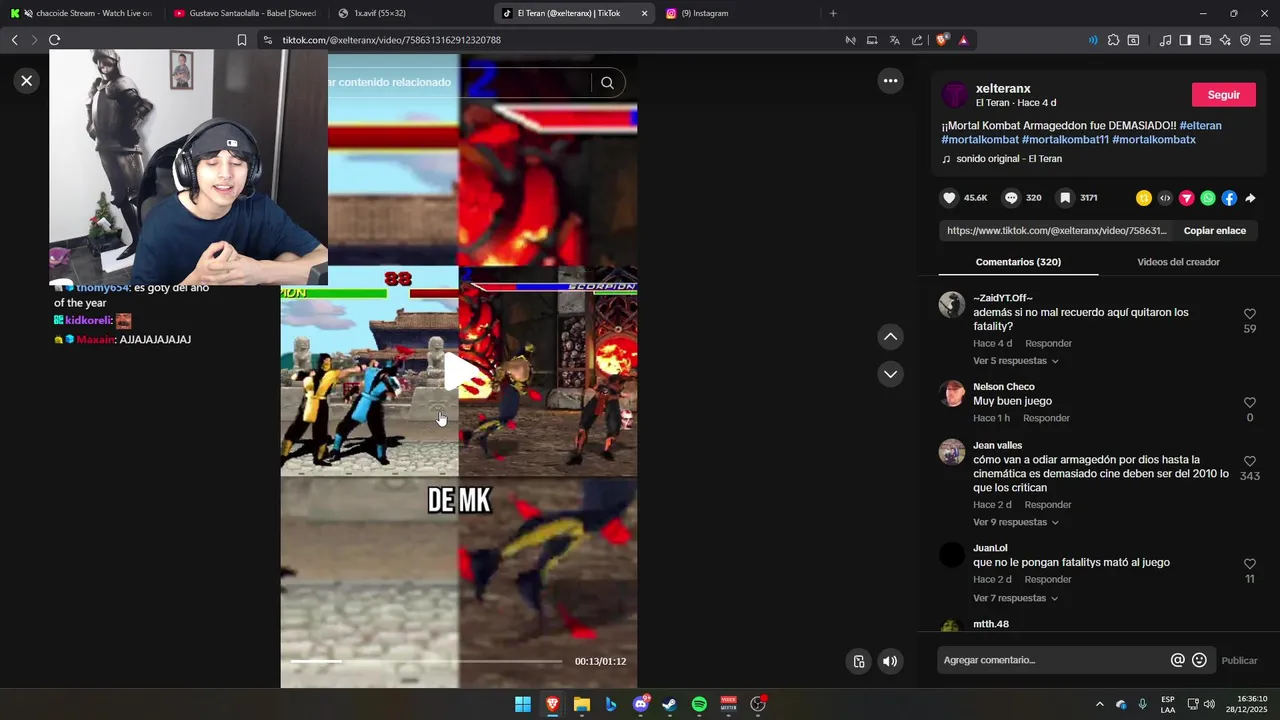Like Nelson Checo's comment
Image resolution: width=1280 pixels, height=720 pixels.
pyautogui.click(x=1249, y=403)
